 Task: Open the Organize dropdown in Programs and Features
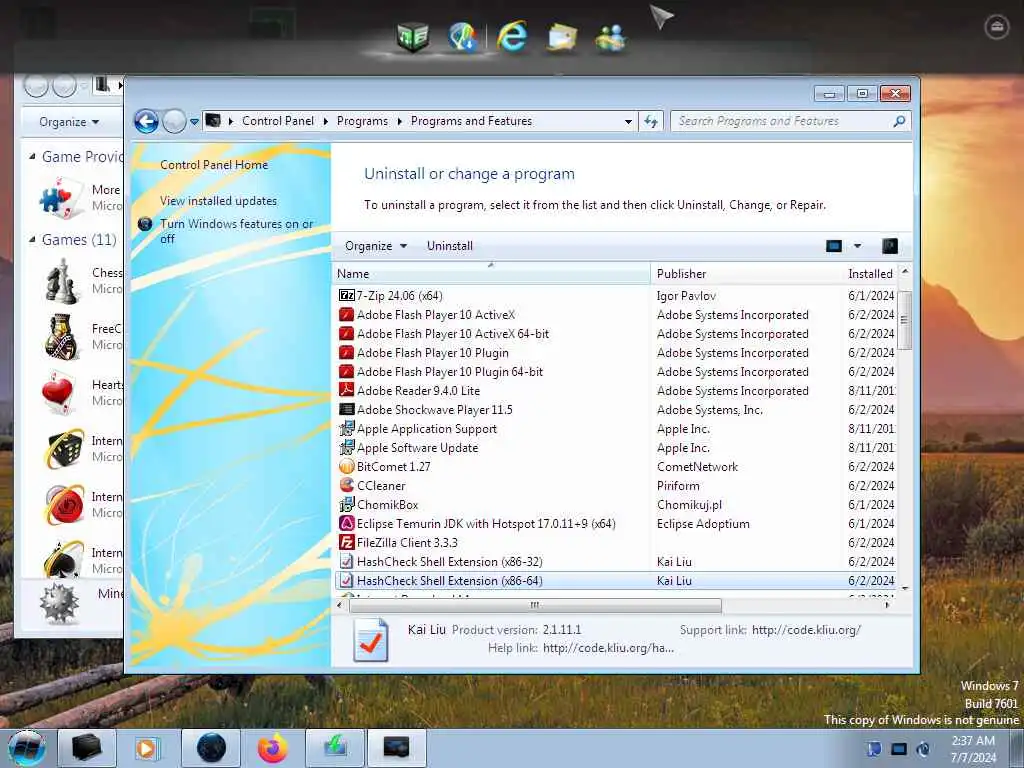376,246
